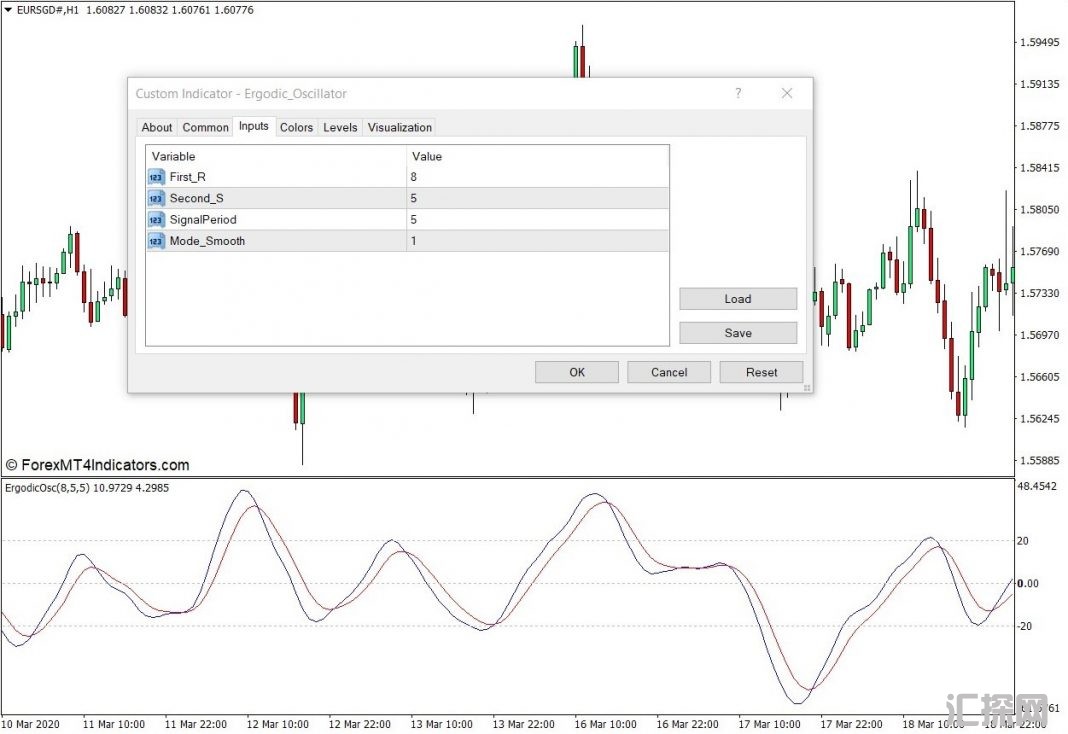Open the chart dropdown arrow beside EURSGD#
This screenshot has width=1068, height=734.
click(x=8, y=10)
